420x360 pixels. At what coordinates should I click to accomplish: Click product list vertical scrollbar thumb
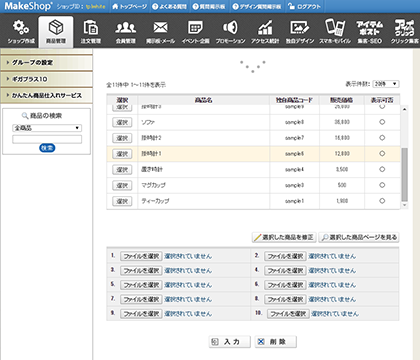(404, 174)
